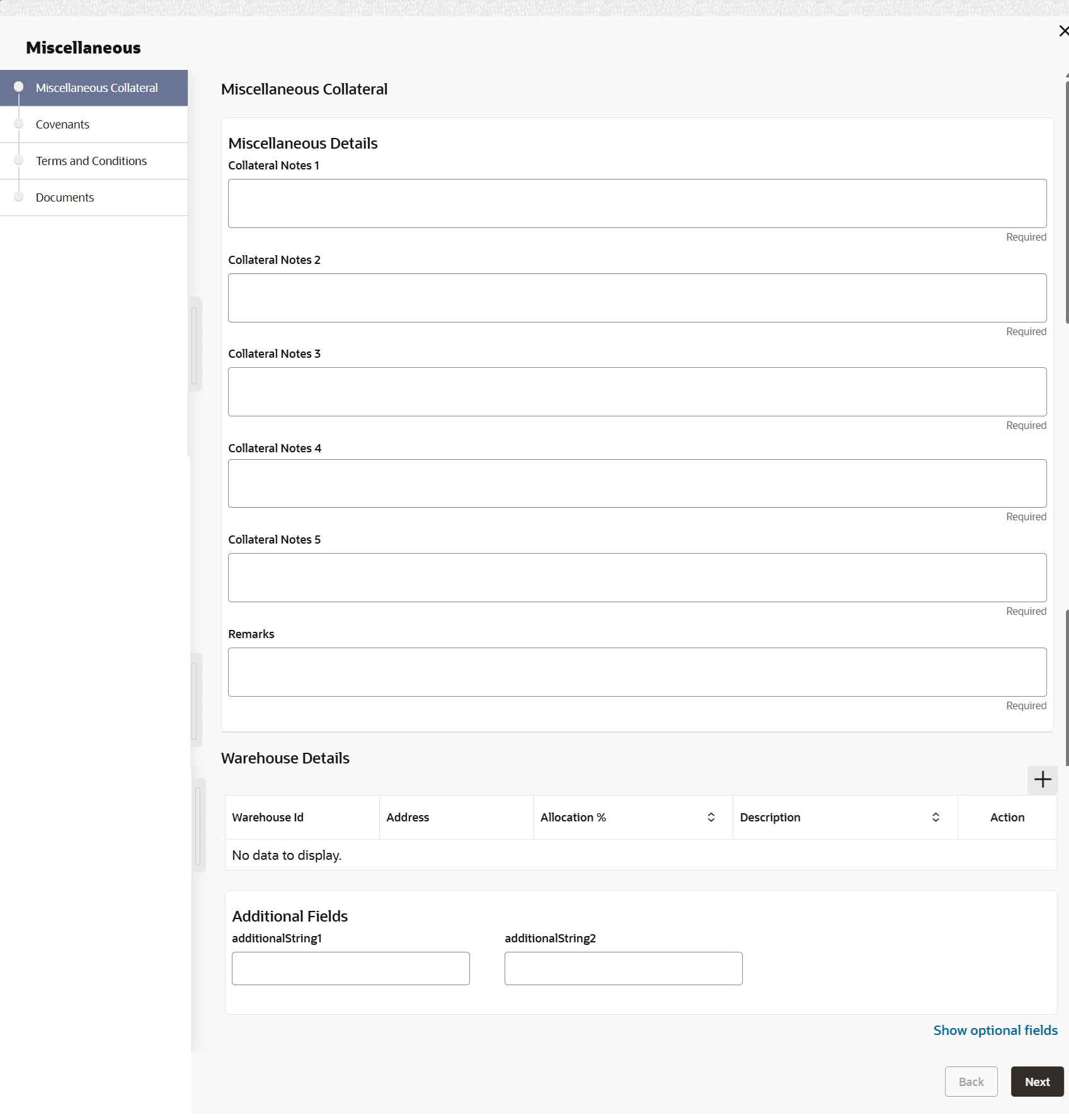Image resolution: width=1069 pixels, height=1120 pixels.
Task: Click the Additional Fields heading
Action: 290,917
